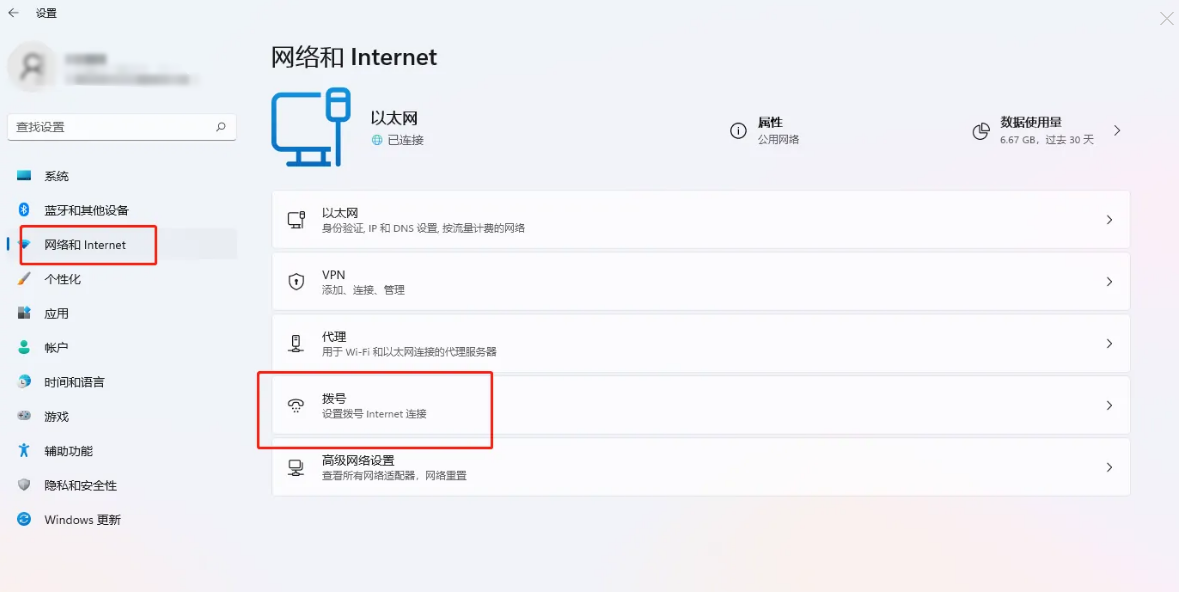The height and width of the screenshot is (592, 1179).
Task: Open VPN 添加、连接、管理 settings
Action: pos(701,281)
